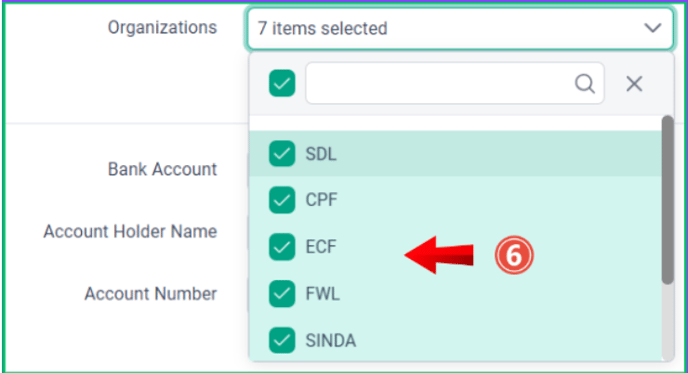This screenshot has height=373, width=688.
Task: Select the FWL option label
Action: pos(322,294)
